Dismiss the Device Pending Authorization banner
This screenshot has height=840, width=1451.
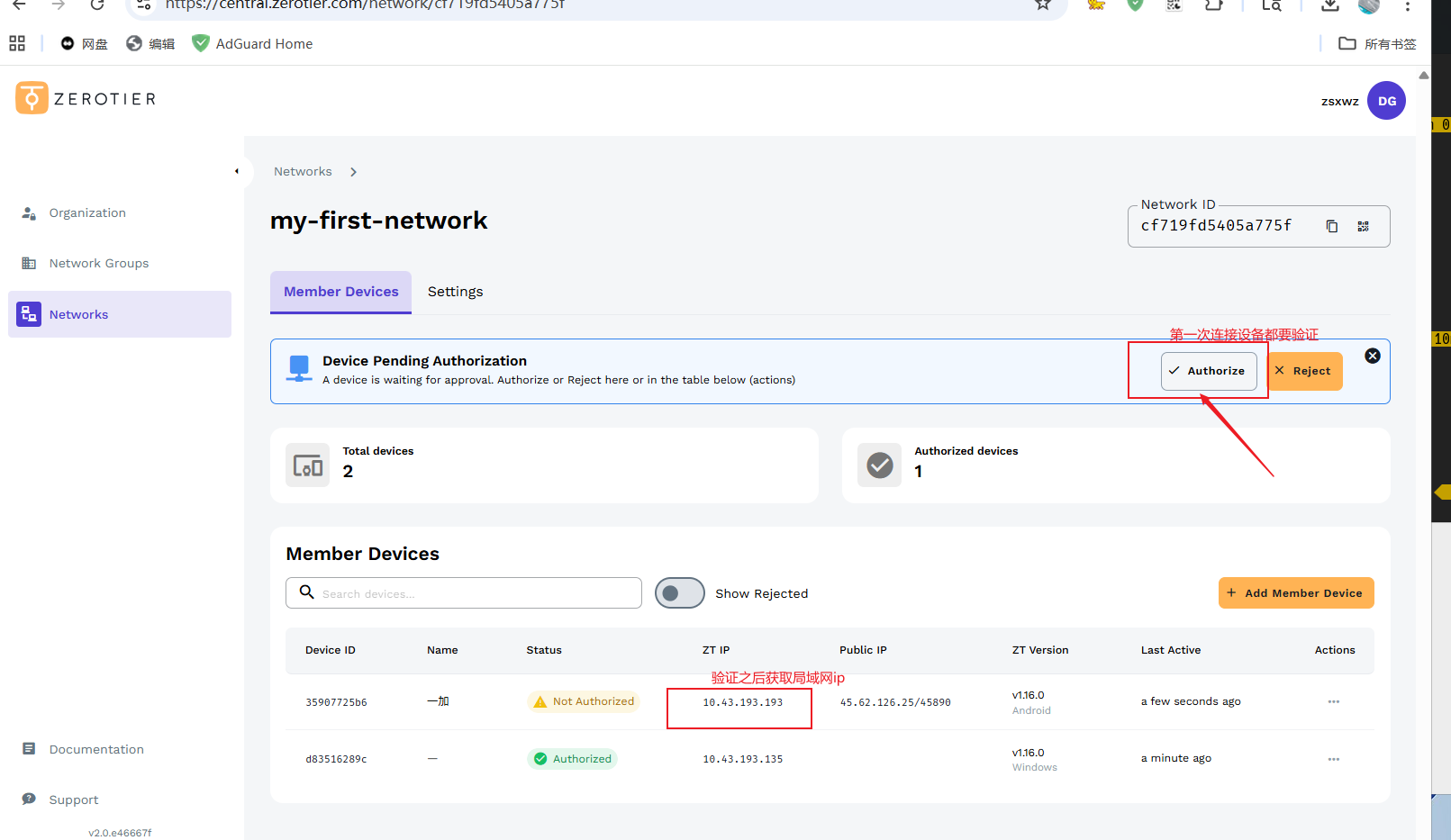1372,356
